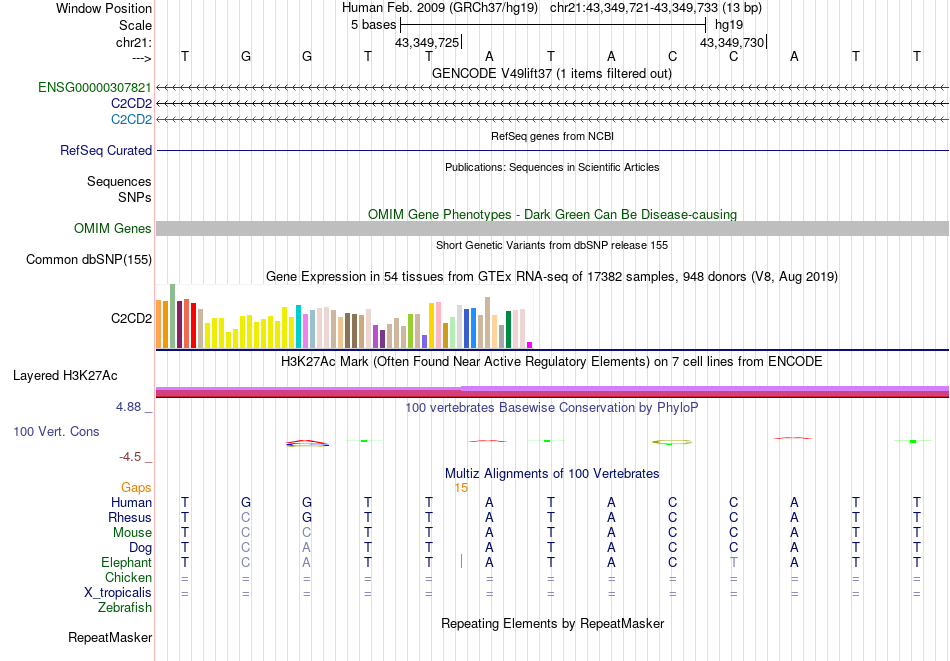Click the Scale label
The width and height of the screenshot is (950, 661).
136,25
